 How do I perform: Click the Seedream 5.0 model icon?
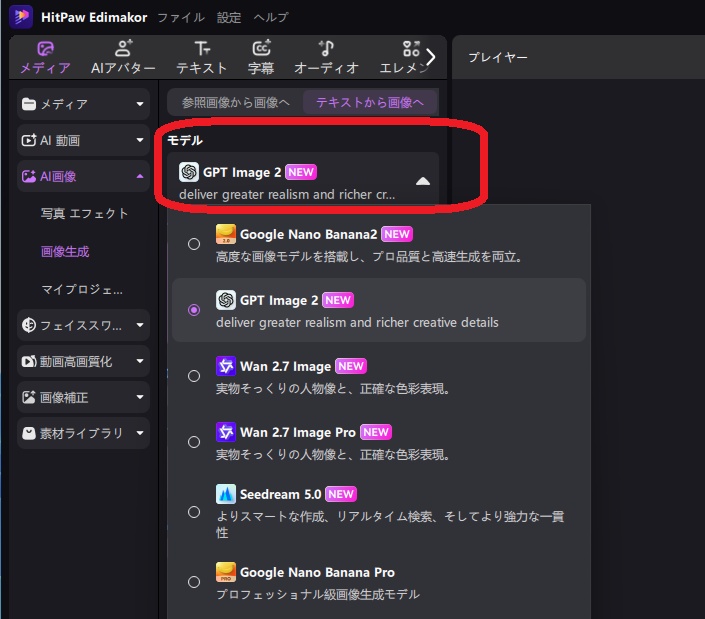pyautogui.click(x=226, y=494)
